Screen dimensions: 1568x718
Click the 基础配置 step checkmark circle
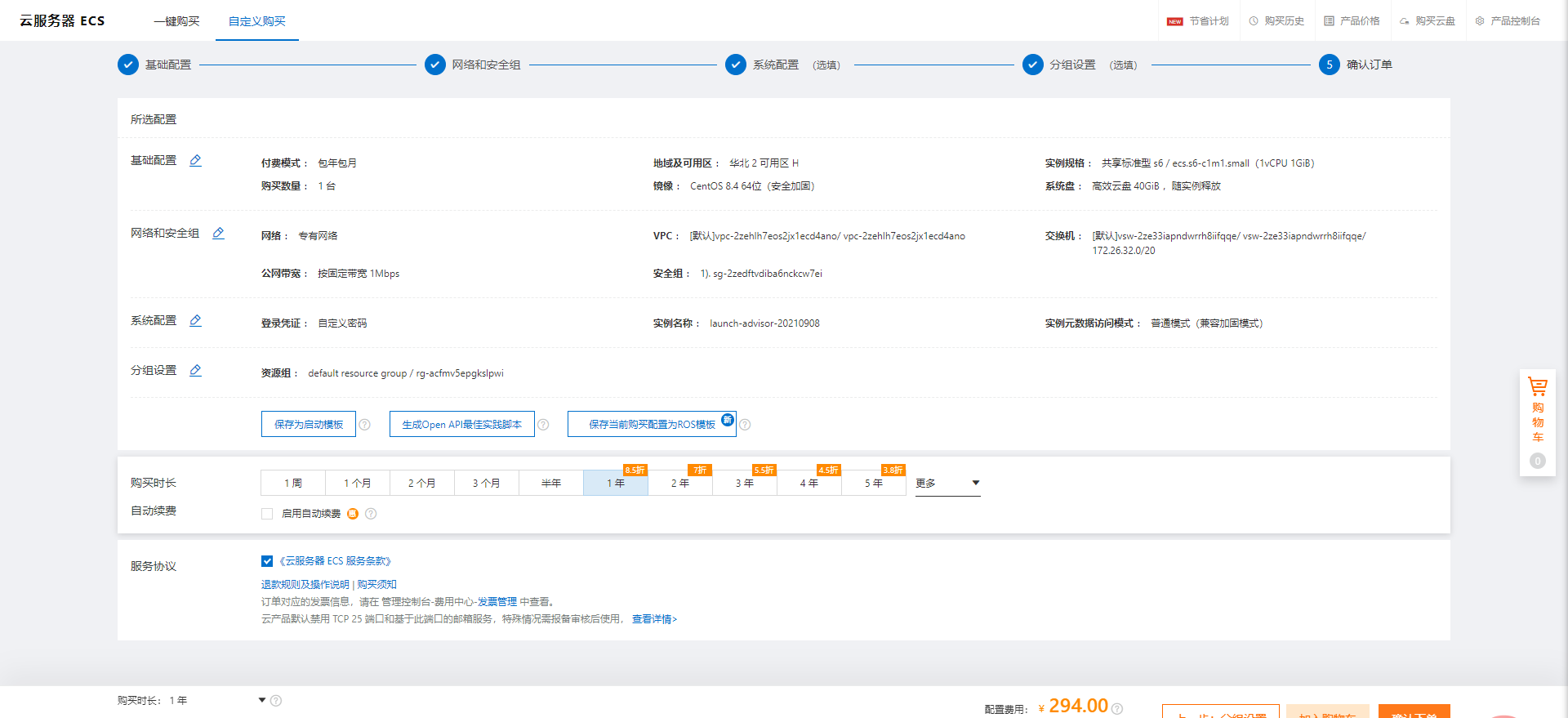click(128, 65)
